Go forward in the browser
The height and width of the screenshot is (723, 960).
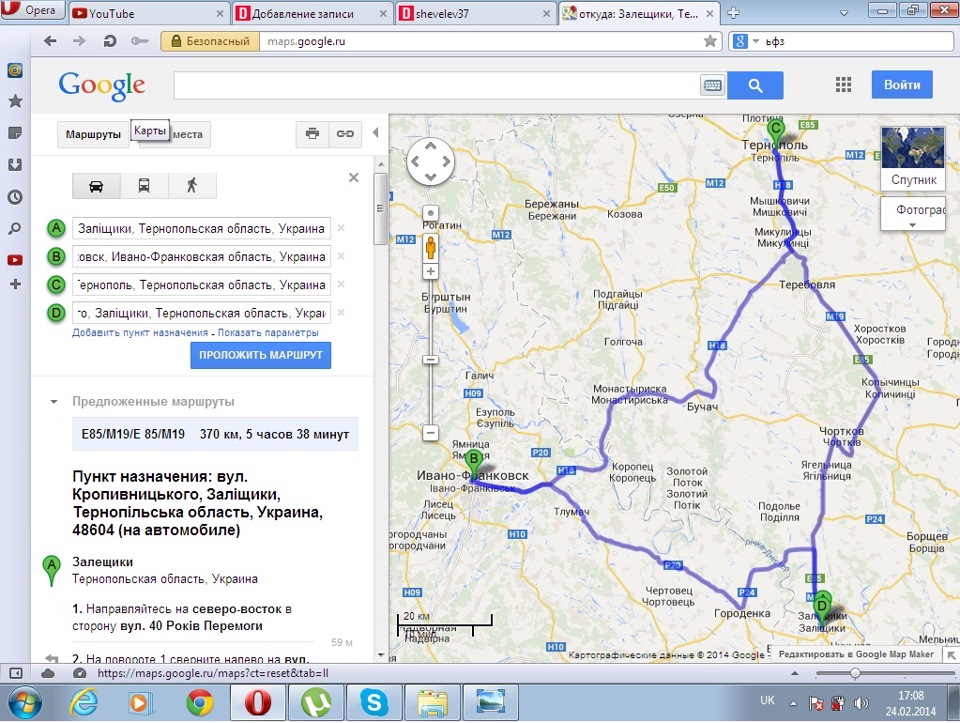[80, 41]
